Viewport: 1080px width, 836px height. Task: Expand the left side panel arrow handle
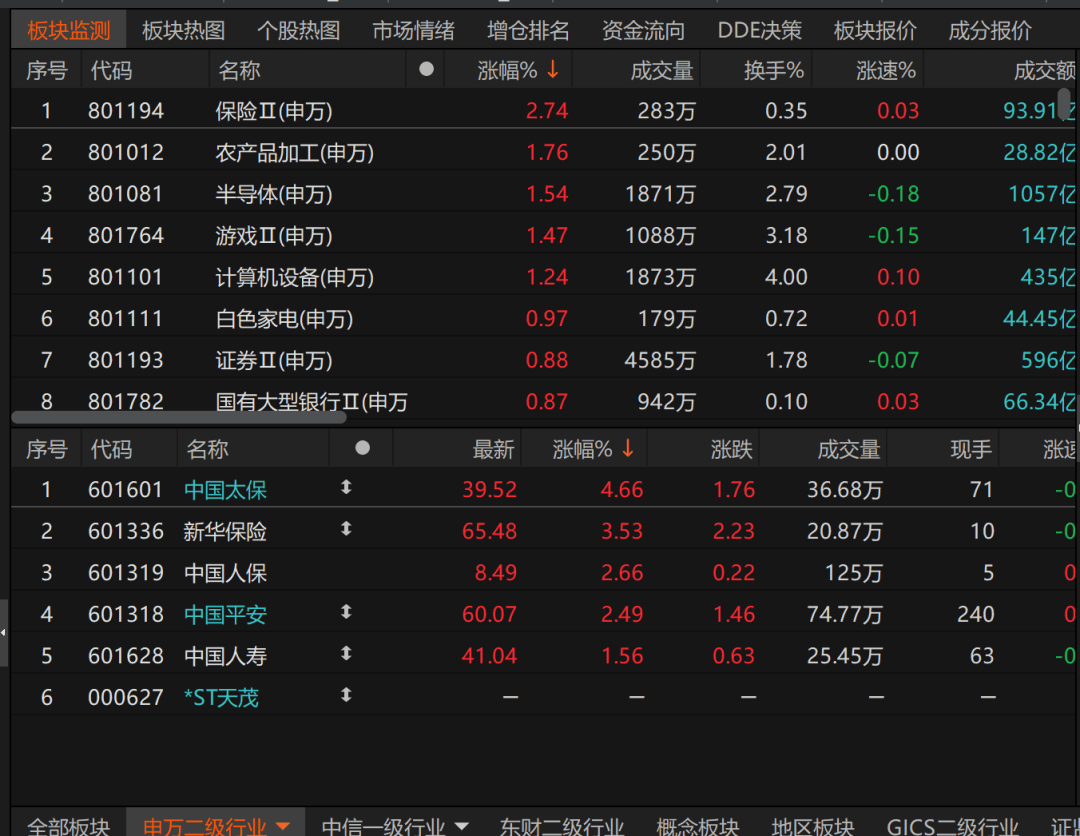[x=3, y=632]
